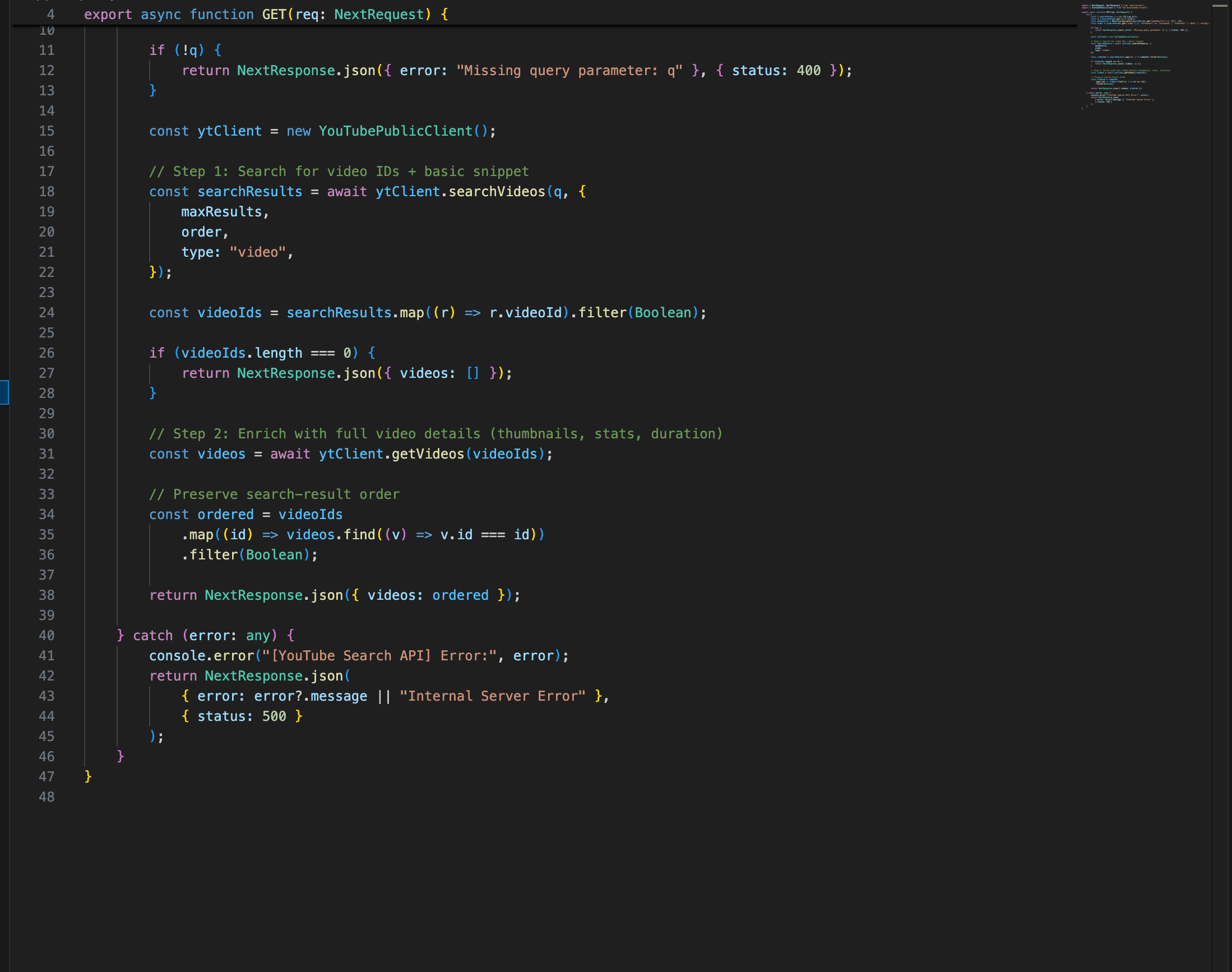The width and height of the screenshot is (1232, 972).
Task: Click line number 48 on the empty last line
Action: click(x=47, y=797)
